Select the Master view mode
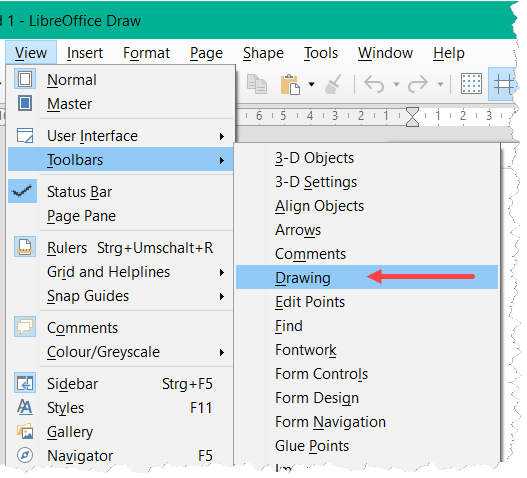The image size is (527, 478). coord(120,104)
